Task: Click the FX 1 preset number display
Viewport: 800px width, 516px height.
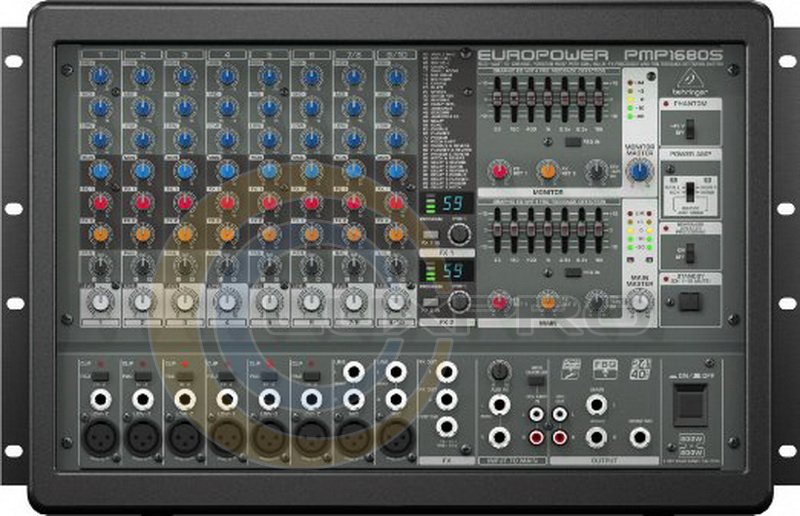Action: point(453,203)
